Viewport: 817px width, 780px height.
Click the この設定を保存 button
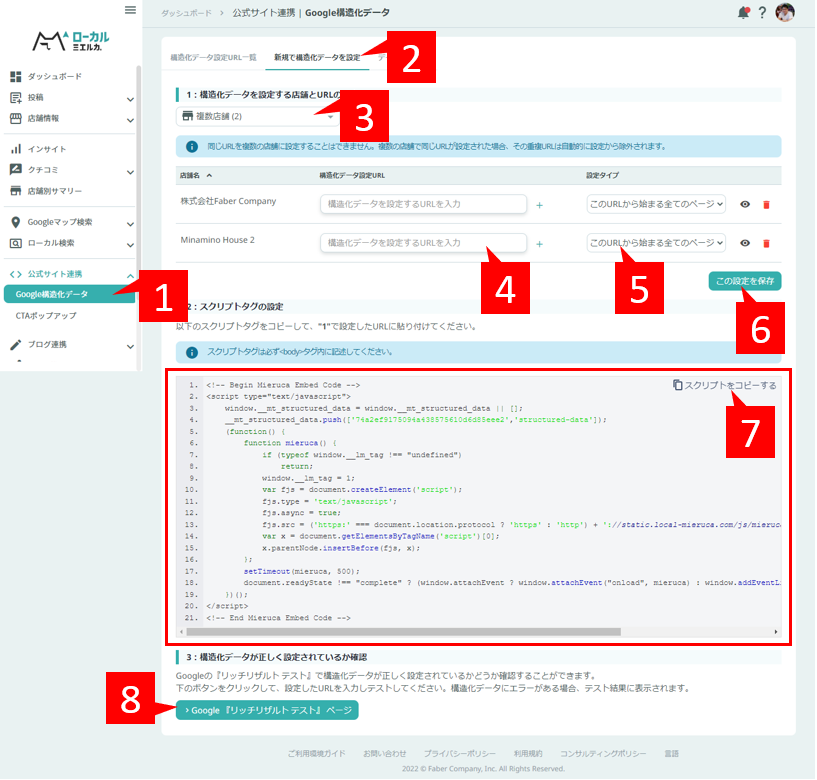coord(745,281)
